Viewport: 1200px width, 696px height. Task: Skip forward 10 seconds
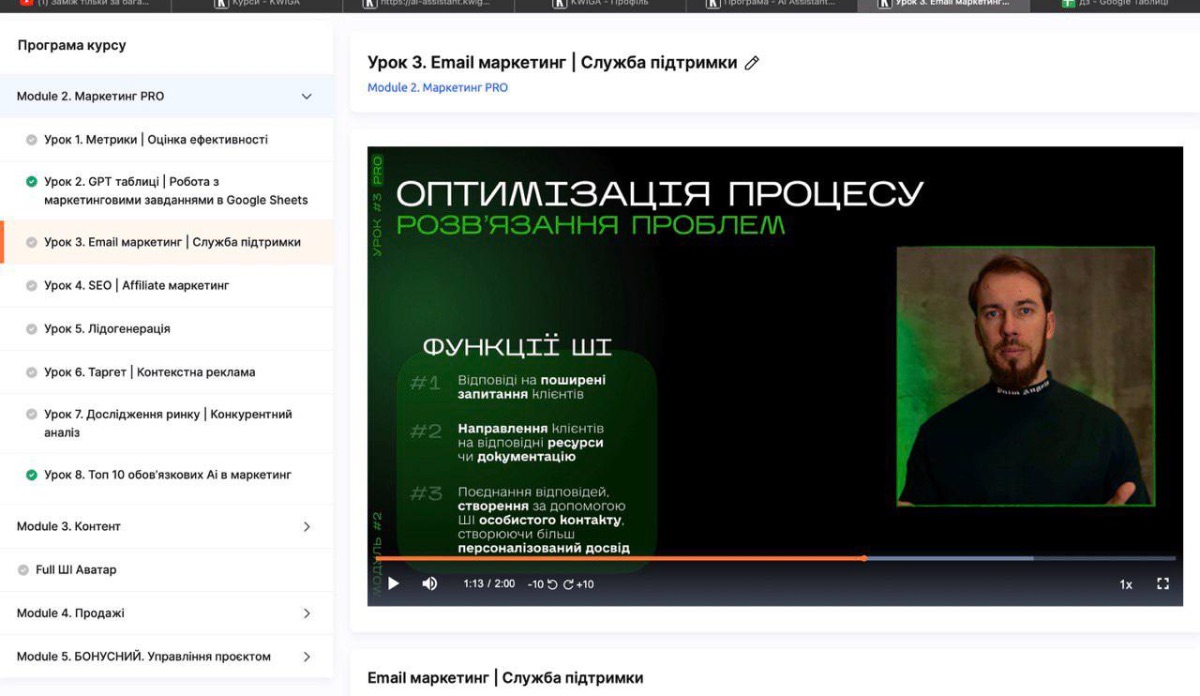tap(579, 584)
